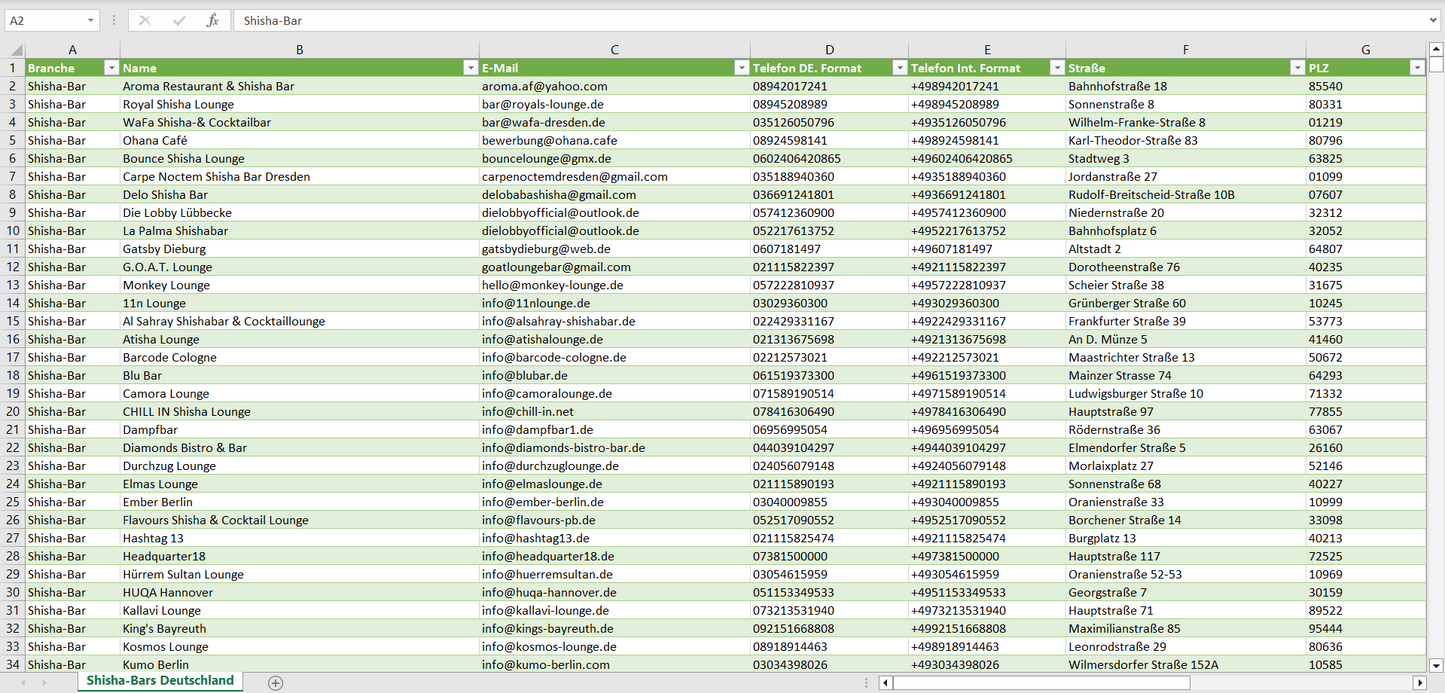Click the Select All corner triangle
Viewport: 1445px width, 693px height.
pyautogui.click(x=15, y=50)
